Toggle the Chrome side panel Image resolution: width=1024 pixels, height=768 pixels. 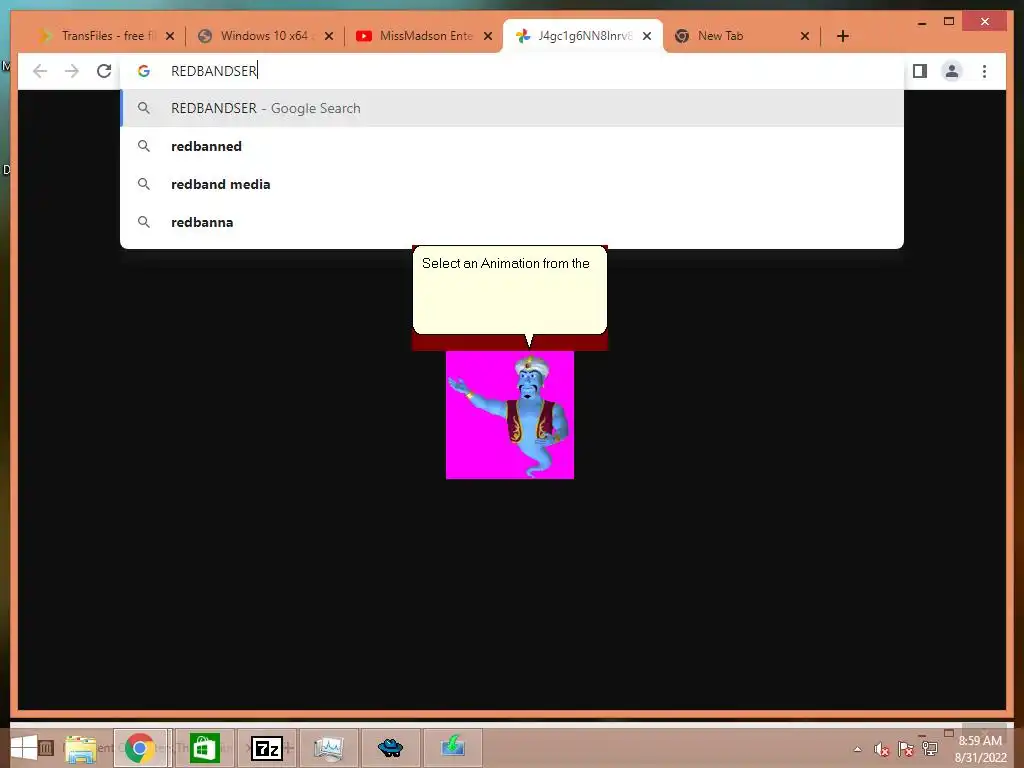pyautogui.click(x=920, y=71)
